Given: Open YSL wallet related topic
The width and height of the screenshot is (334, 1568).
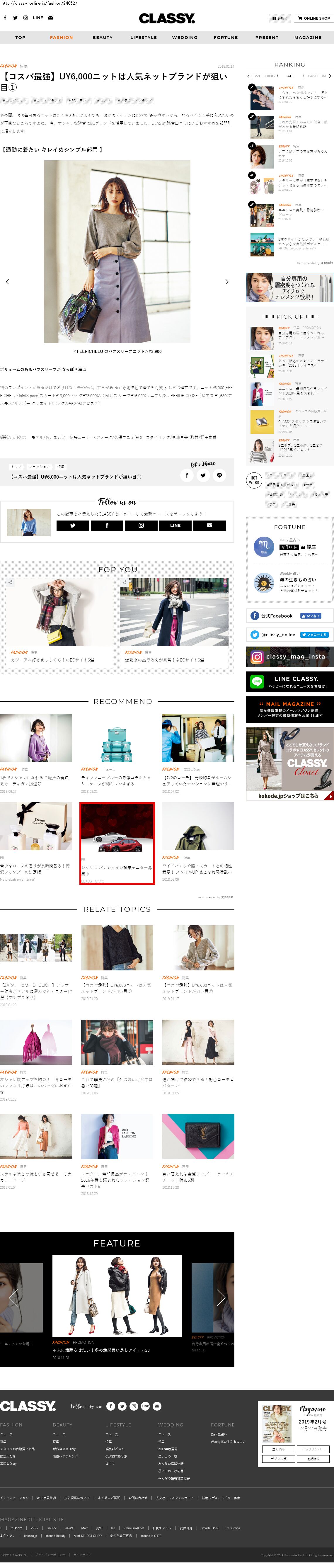Looking at the screenshot, I should click(x=198, y=1137).
